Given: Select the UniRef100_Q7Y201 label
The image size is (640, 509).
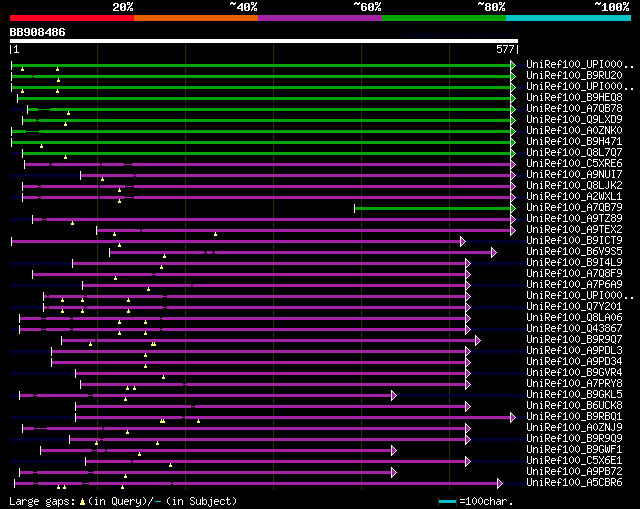Looking at the screenshot, I should click(574, 307).
